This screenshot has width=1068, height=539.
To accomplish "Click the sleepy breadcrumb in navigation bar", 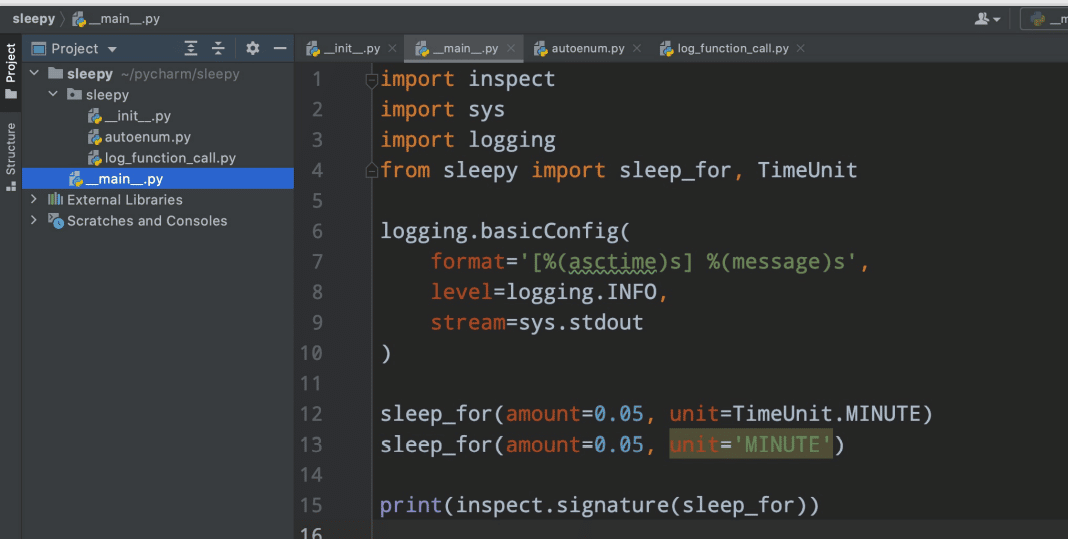I will coord(33,19).
